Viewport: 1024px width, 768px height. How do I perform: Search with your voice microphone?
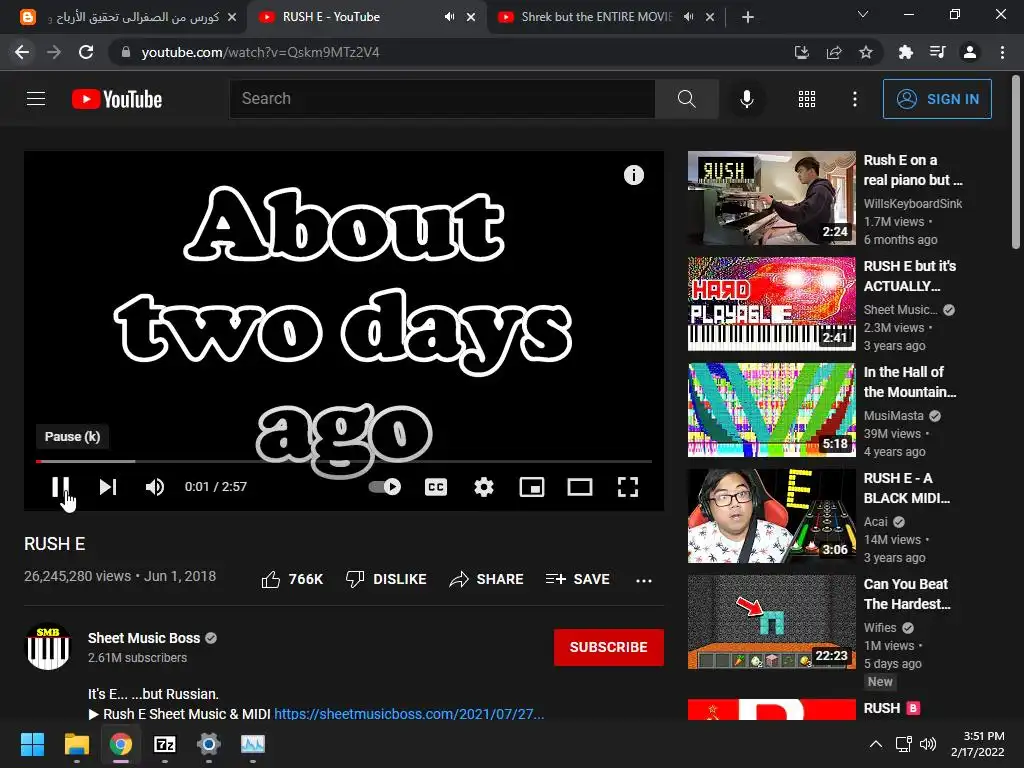coord(747,99)
